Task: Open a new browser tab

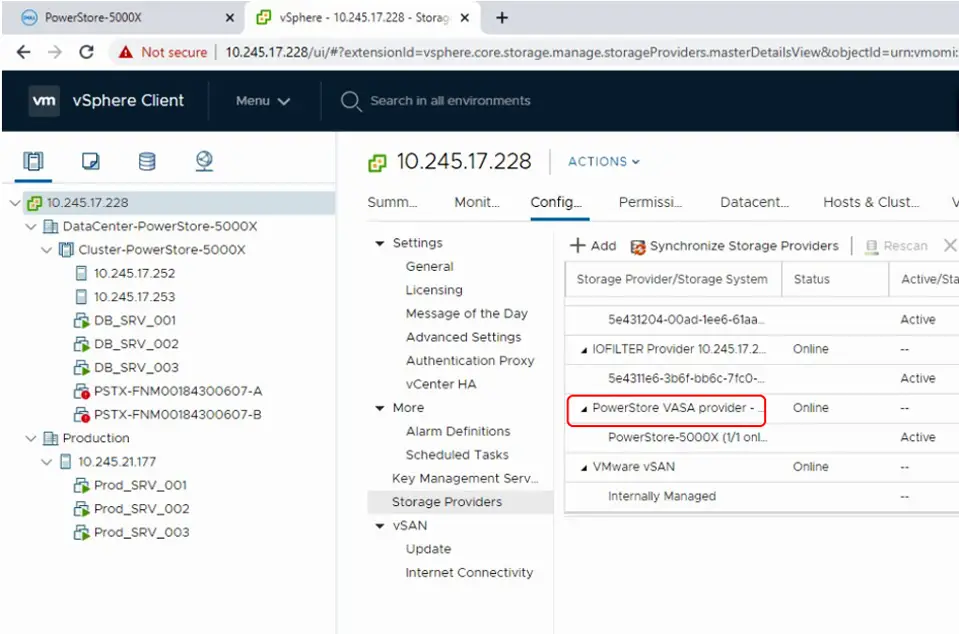Action: pos(502,18)
